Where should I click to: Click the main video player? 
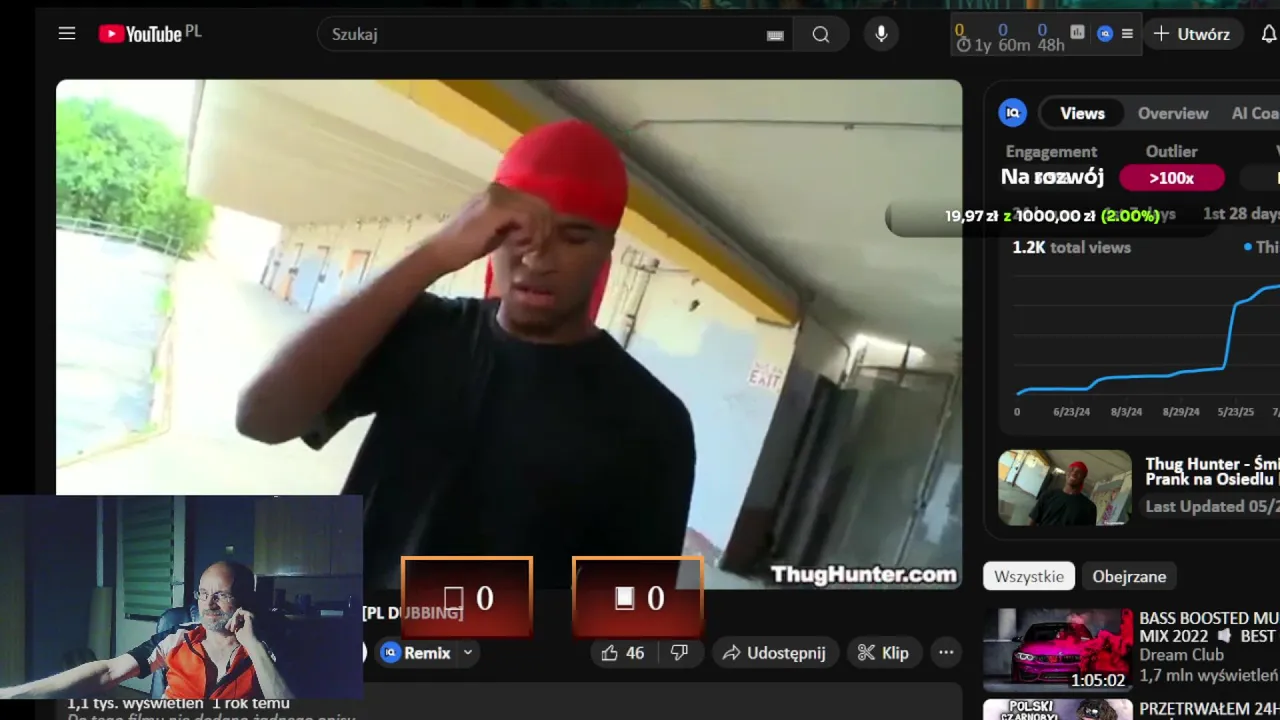pos(509,334)
